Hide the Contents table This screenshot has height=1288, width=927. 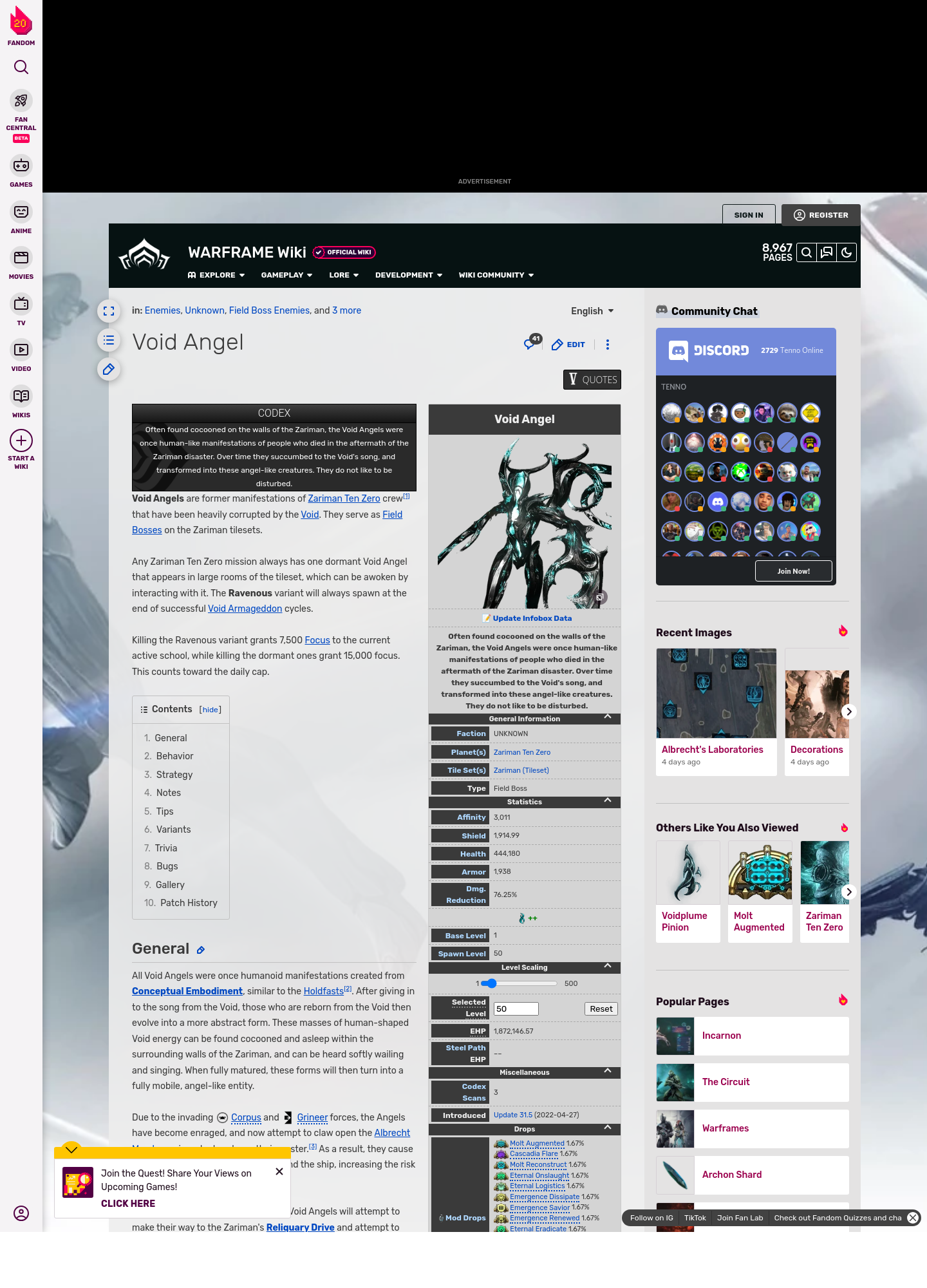click(x=211, y=710)
